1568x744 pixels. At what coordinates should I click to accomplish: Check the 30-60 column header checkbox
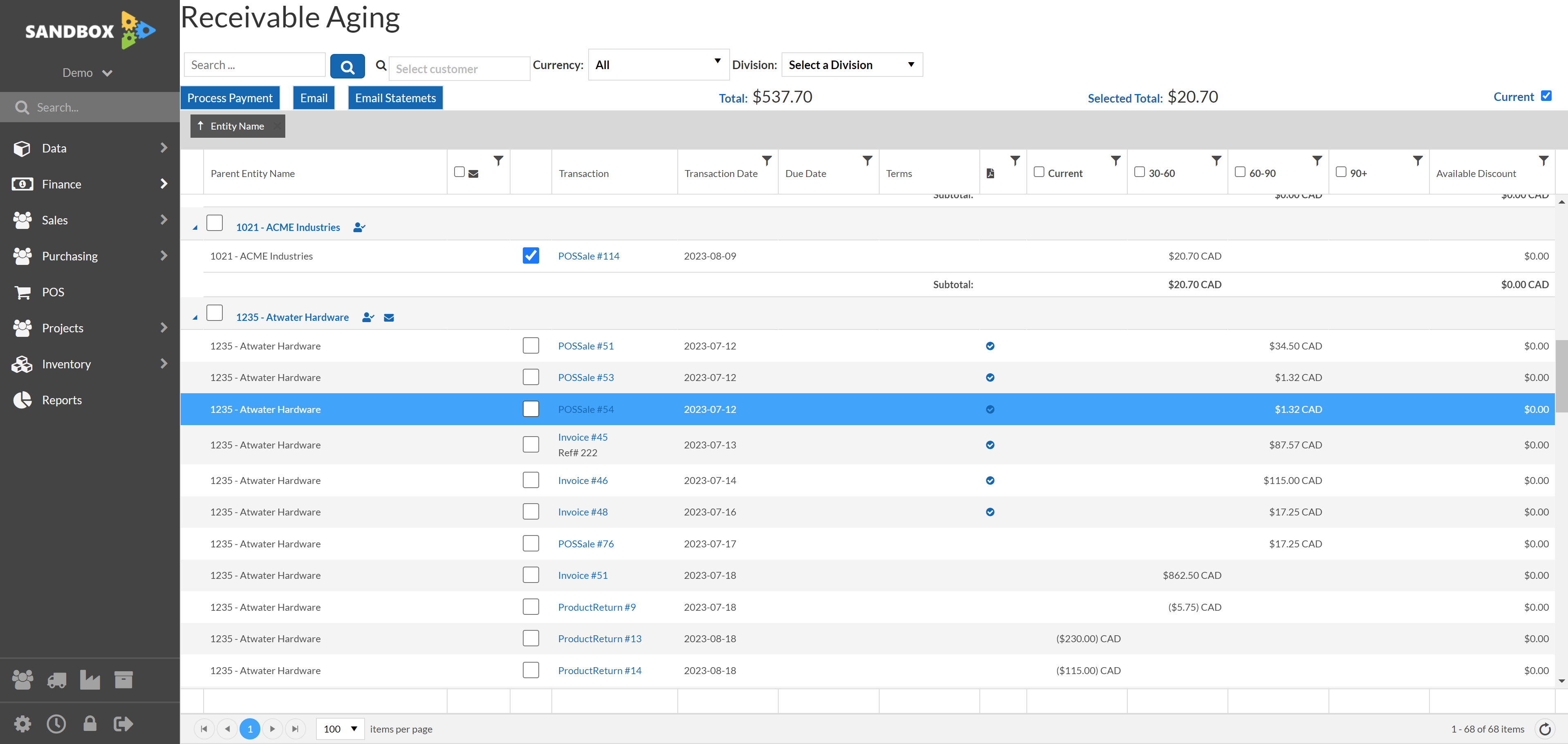click(1140, 172)
